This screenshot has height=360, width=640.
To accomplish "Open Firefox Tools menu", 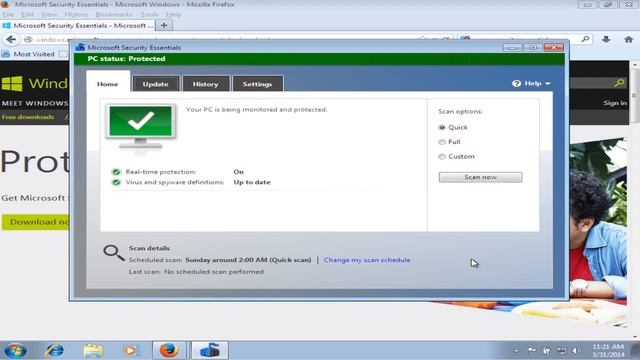I will click(149, 14).
